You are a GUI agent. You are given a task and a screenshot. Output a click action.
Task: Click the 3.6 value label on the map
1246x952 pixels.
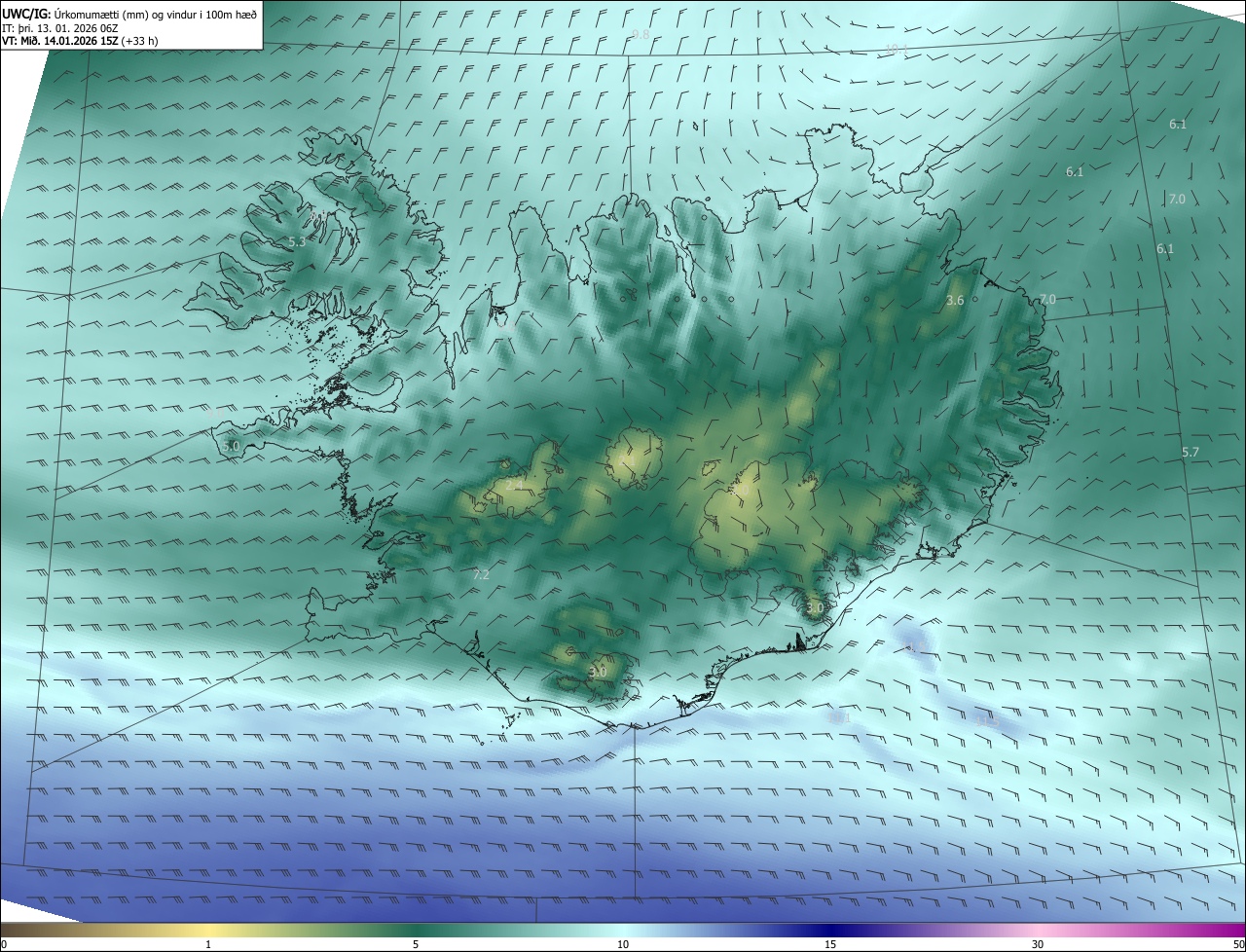tap(955, 301)
